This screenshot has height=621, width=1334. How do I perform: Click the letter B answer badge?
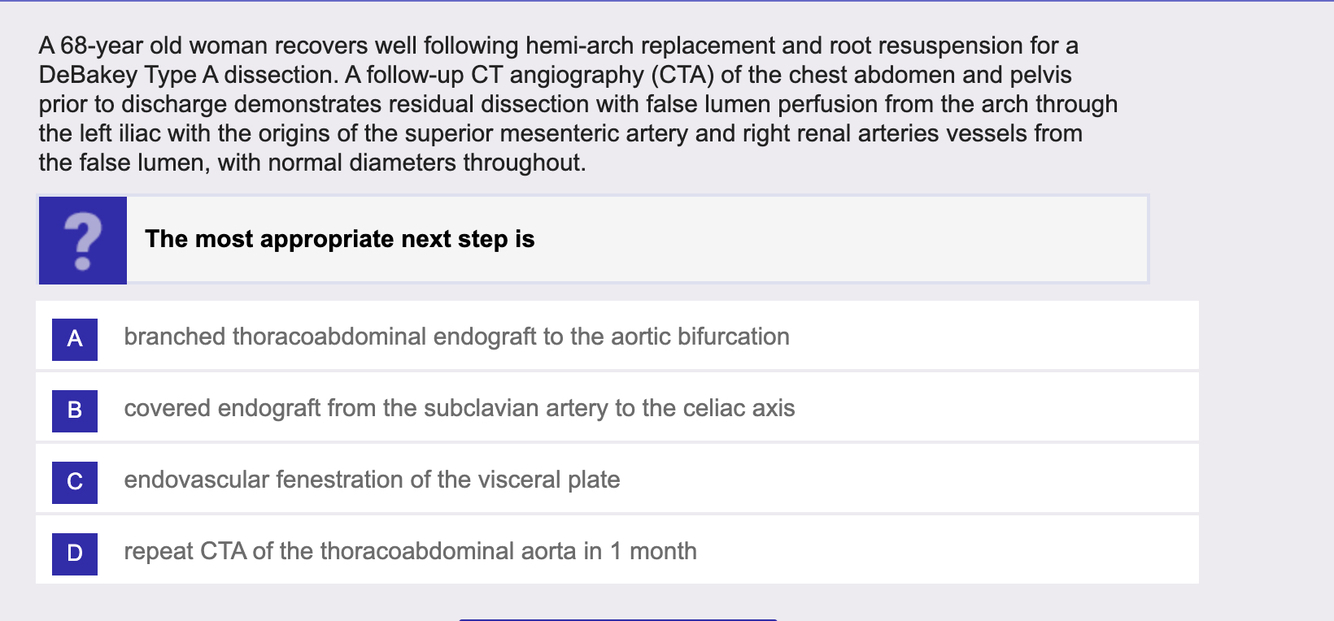pyautogui.click(x=74, y=409)
